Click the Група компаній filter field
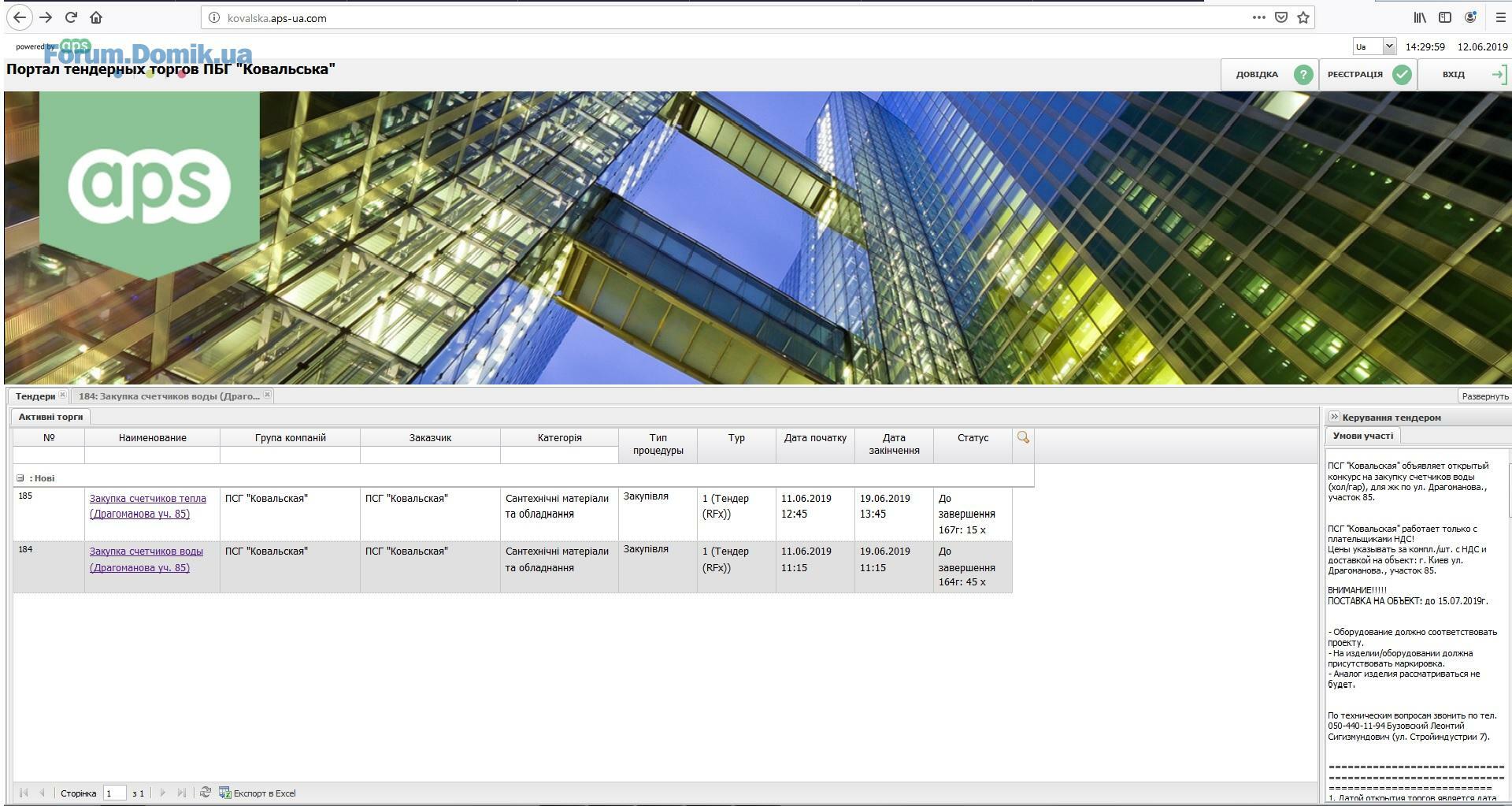 (290, 455)
